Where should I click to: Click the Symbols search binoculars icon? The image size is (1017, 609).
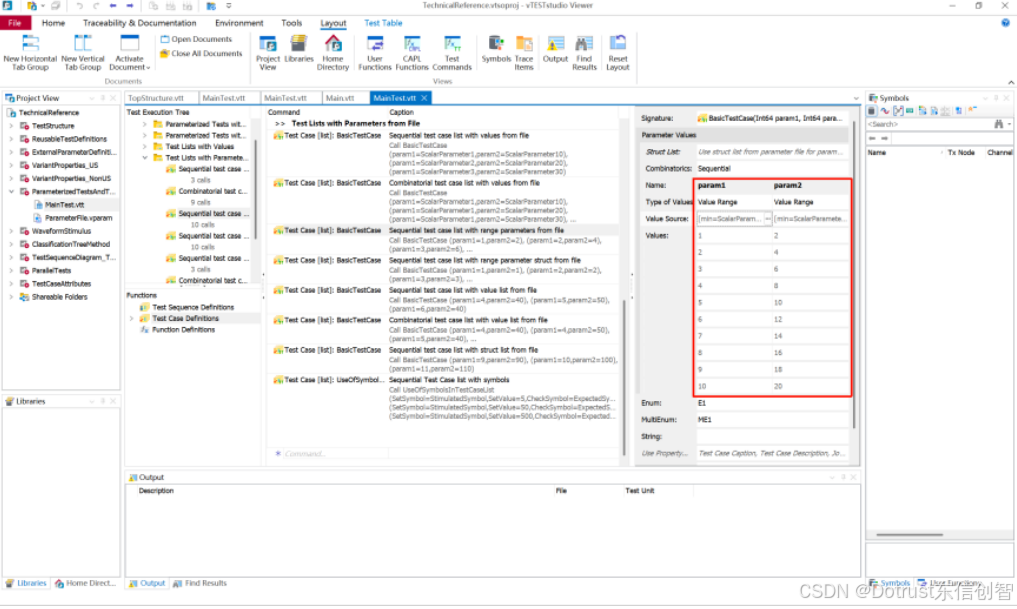[999, 124]
